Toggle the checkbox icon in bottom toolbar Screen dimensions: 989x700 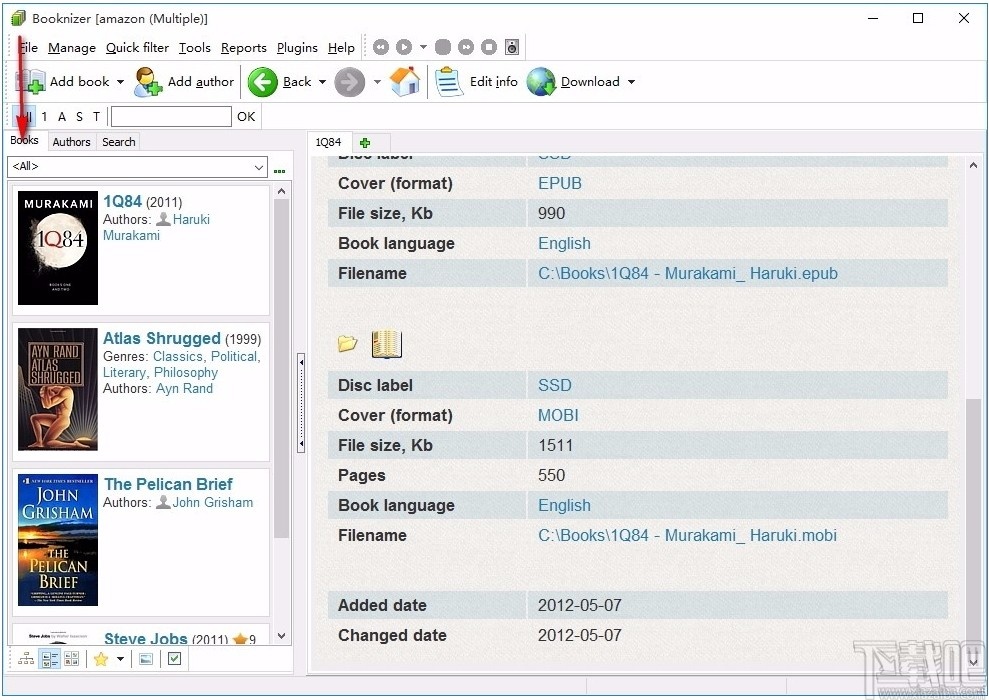[x=174, y=659]
